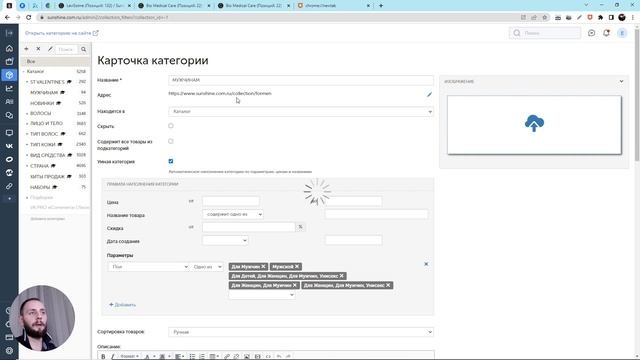Open the empty parameter values dropdown

[x=262, y=295]
